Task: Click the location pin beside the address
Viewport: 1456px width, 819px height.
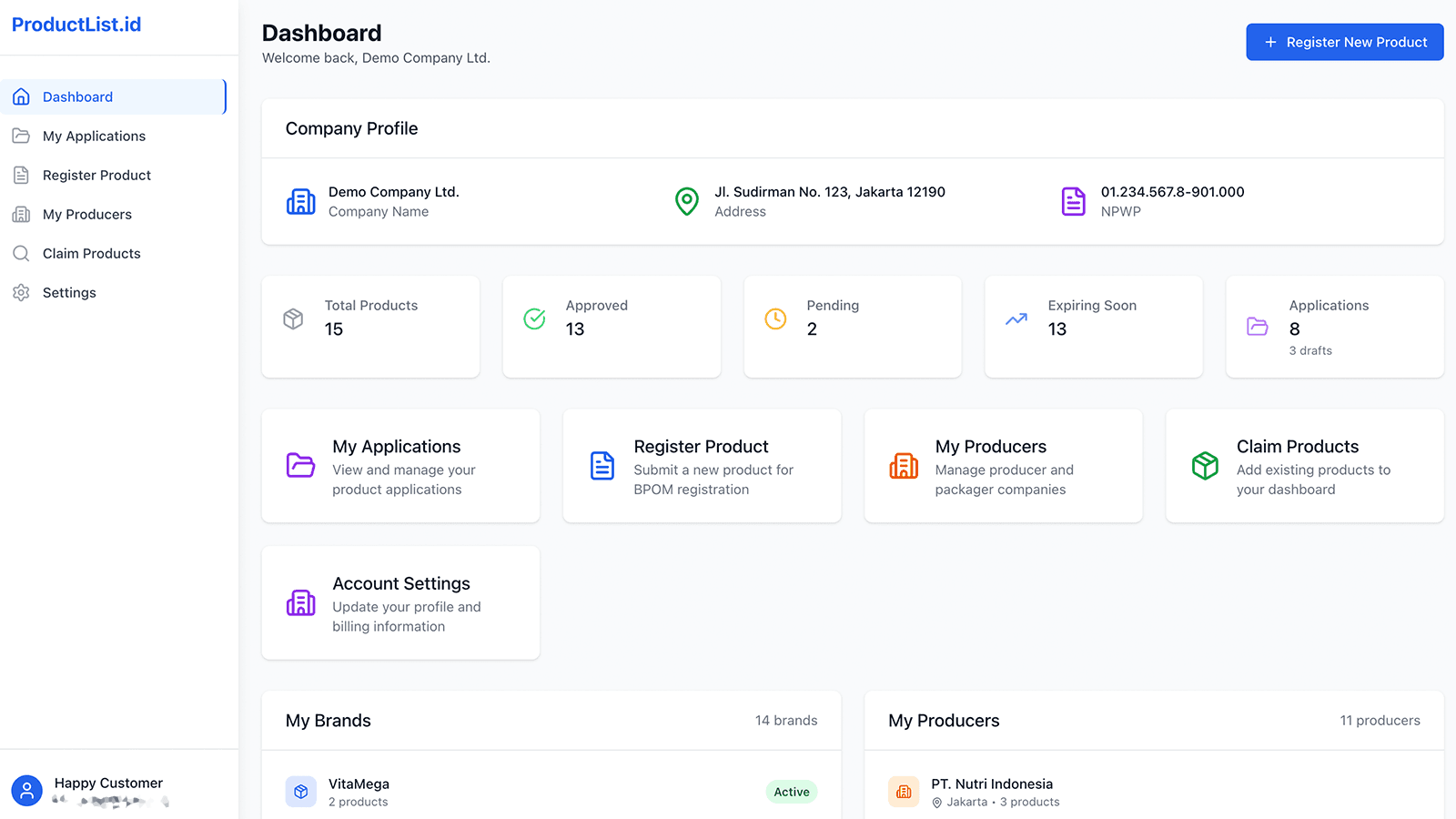Action: [x=686, y=201]
